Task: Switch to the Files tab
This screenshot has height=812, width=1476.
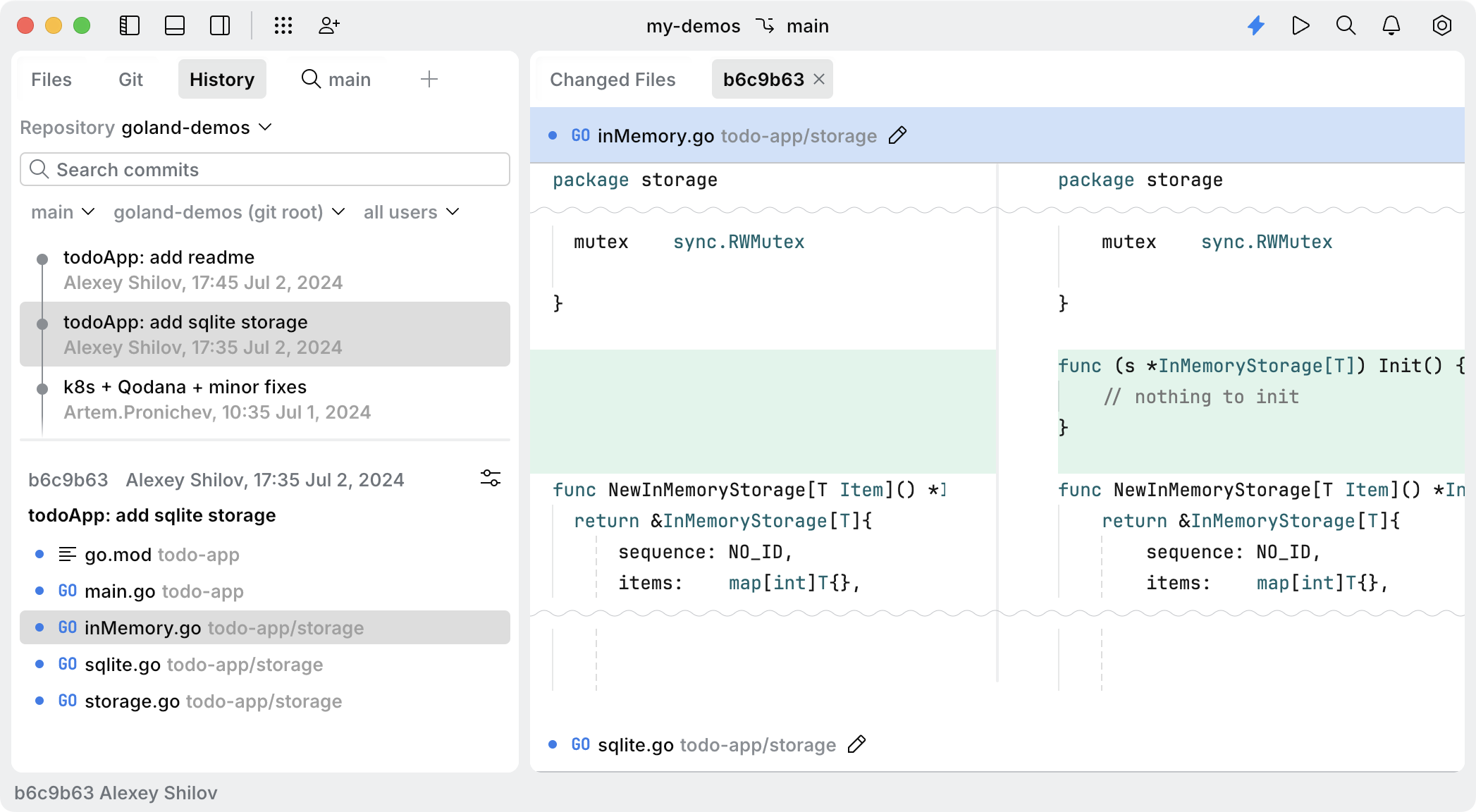Action: pyautogui.click(x=51, y=80)
